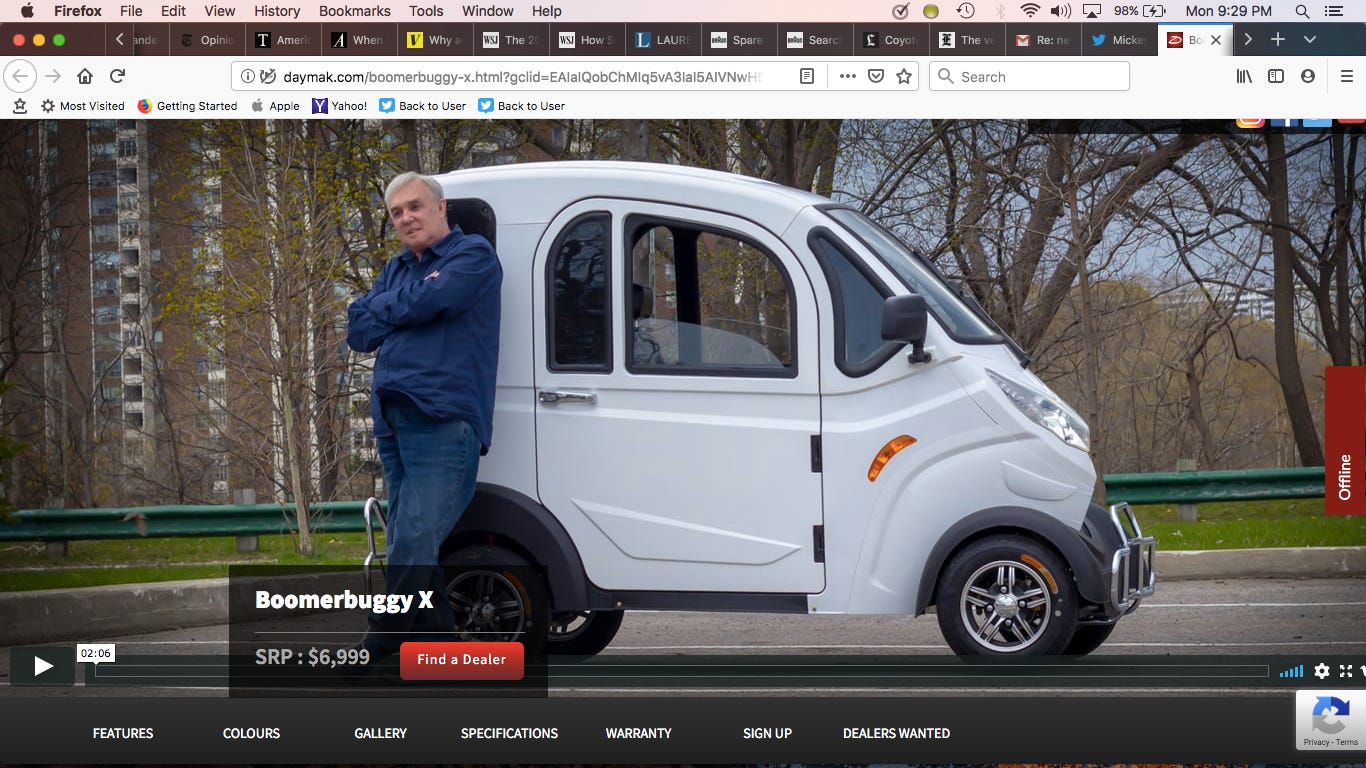Open the Tools menu
Viewport: 1366px width, 768px height.
[x=426, y=11]
